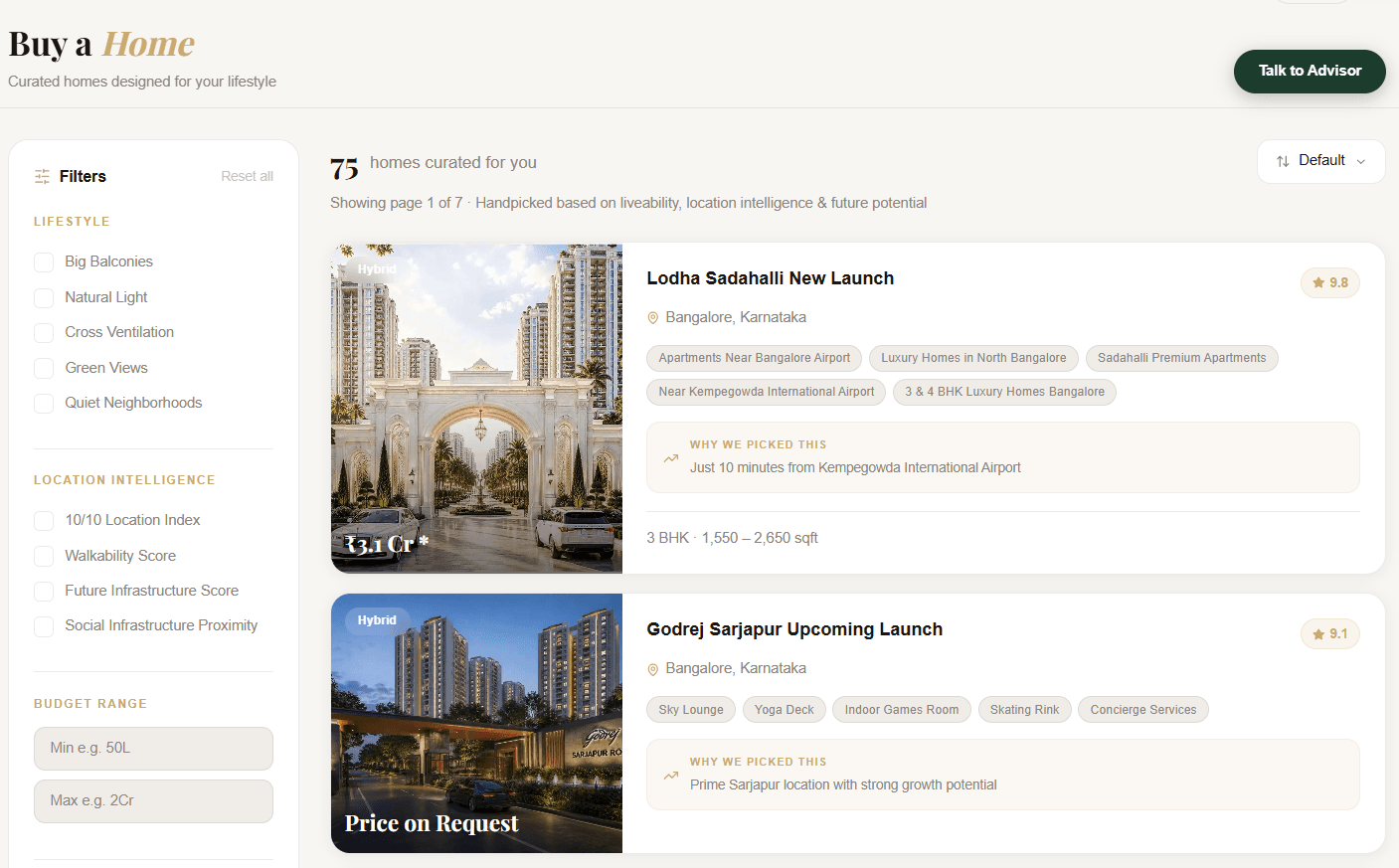Click the Talk to Advisor button
1399x868 pixels.
tap(1310, 71)
